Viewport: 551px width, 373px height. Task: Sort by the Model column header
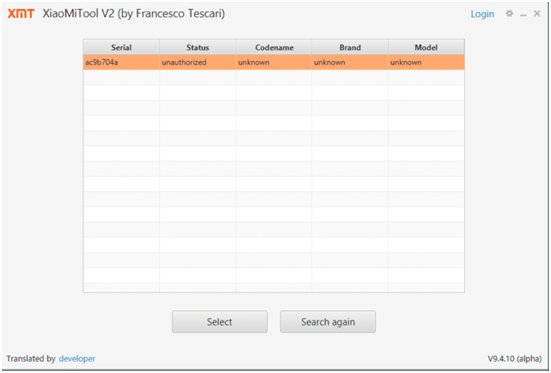coord(426,47)
